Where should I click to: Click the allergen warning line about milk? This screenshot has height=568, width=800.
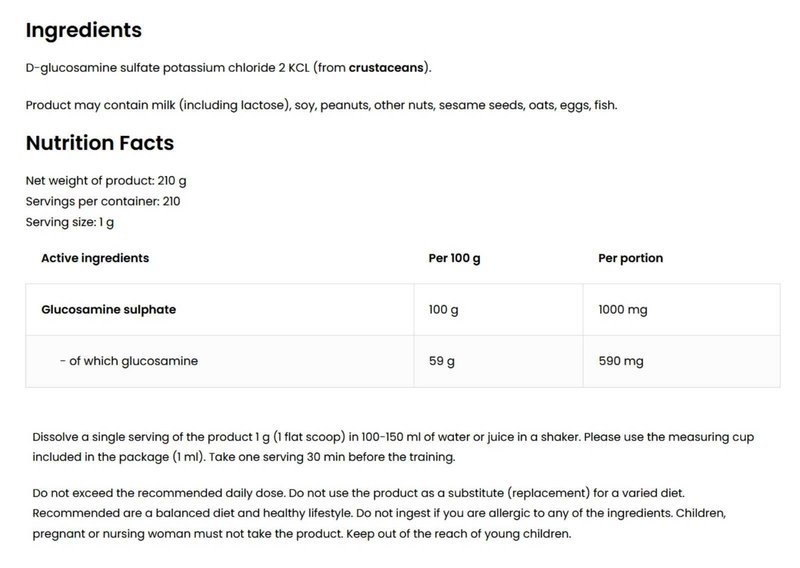[x=320, y=105]
